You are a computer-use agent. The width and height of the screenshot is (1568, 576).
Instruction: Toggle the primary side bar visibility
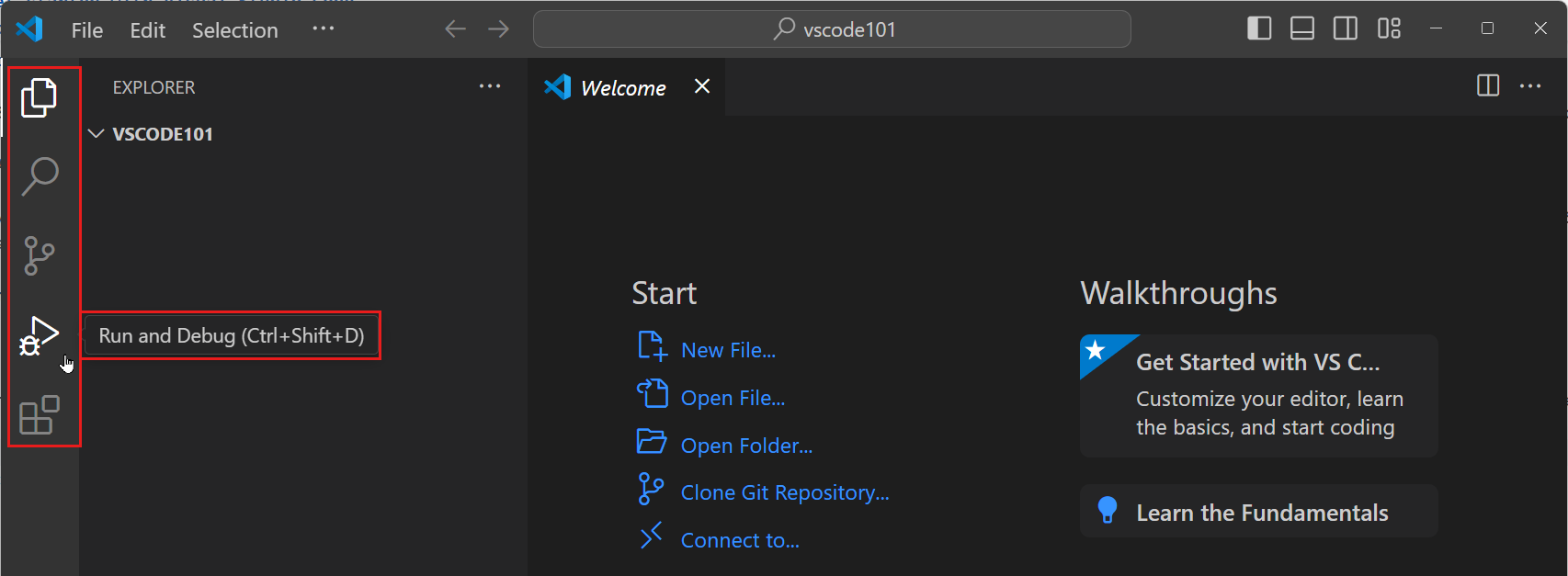coord(1259,29)
